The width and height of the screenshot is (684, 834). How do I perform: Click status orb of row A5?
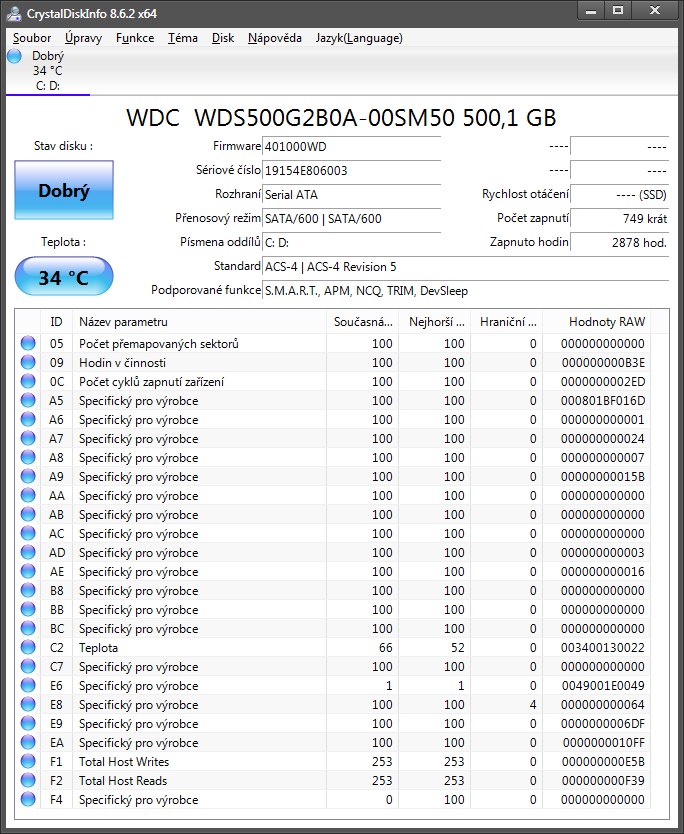pos(28,401)
